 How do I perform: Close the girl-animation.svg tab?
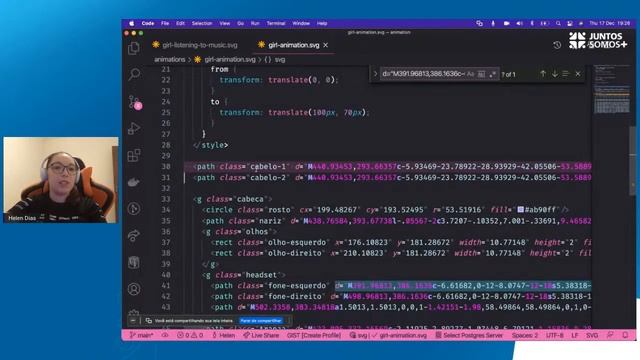(326, 45)
